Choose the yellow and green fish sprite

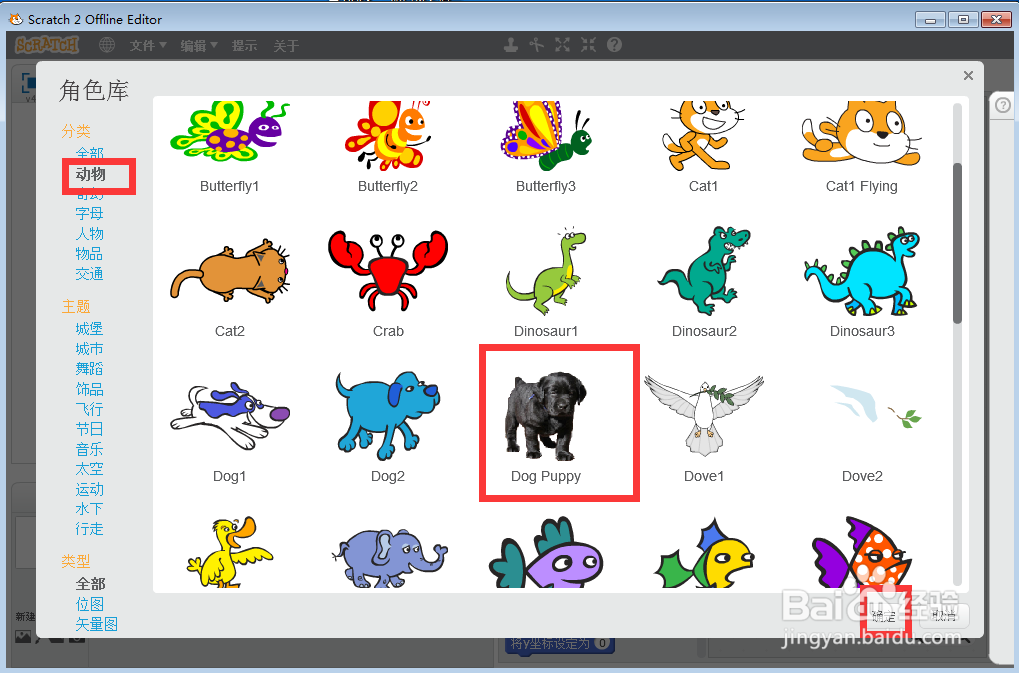pos(704,555)
